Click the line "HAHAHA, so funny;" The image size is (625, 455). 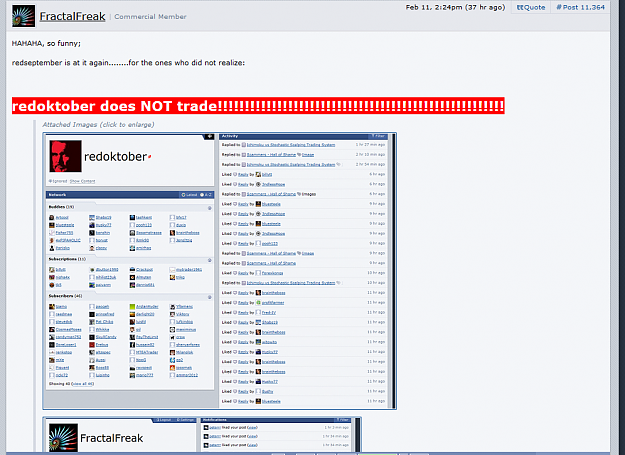coord(46,43)
